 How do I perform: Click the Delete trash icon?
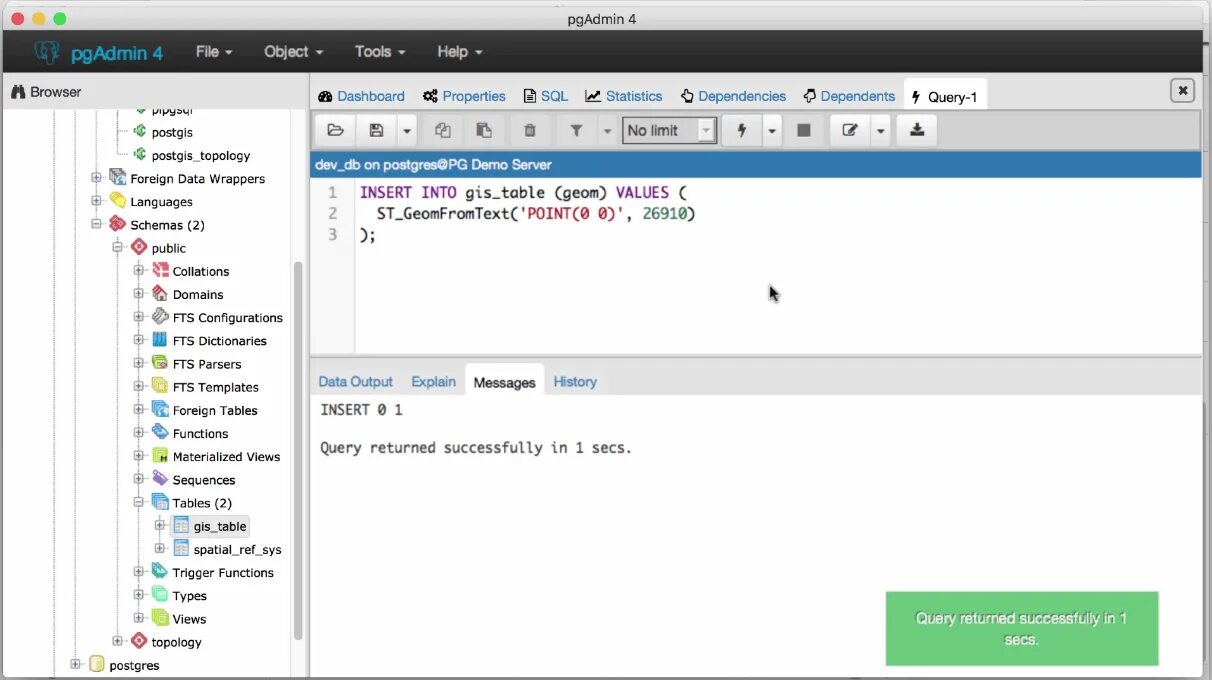pyautogui.click(x=530, y=130)
